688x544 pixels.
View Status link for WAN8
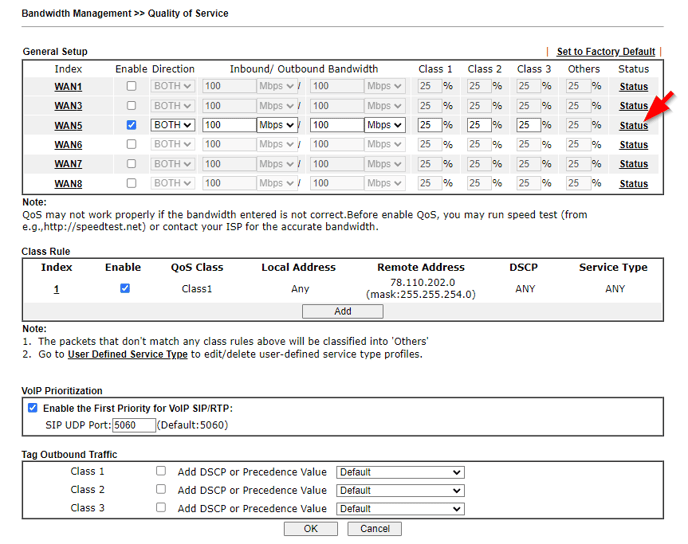(634, 184)
